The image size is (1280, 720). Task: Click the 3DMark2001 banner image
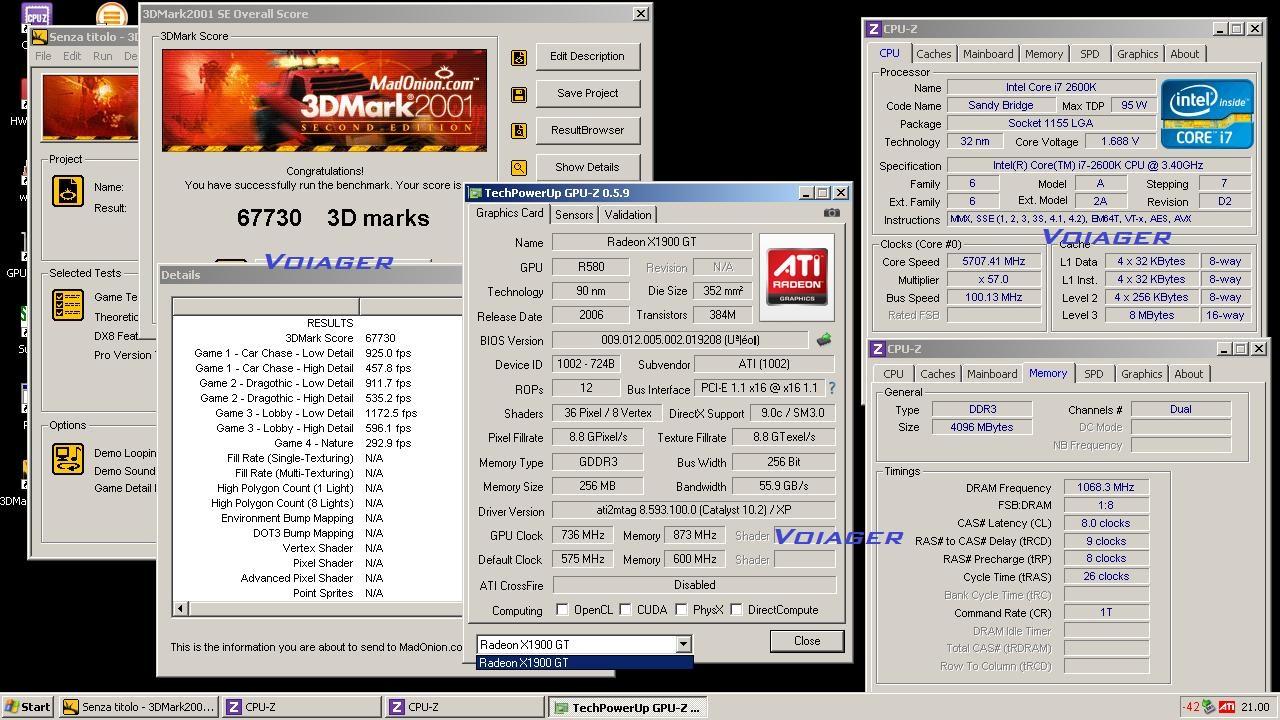(x=324, y=101)
